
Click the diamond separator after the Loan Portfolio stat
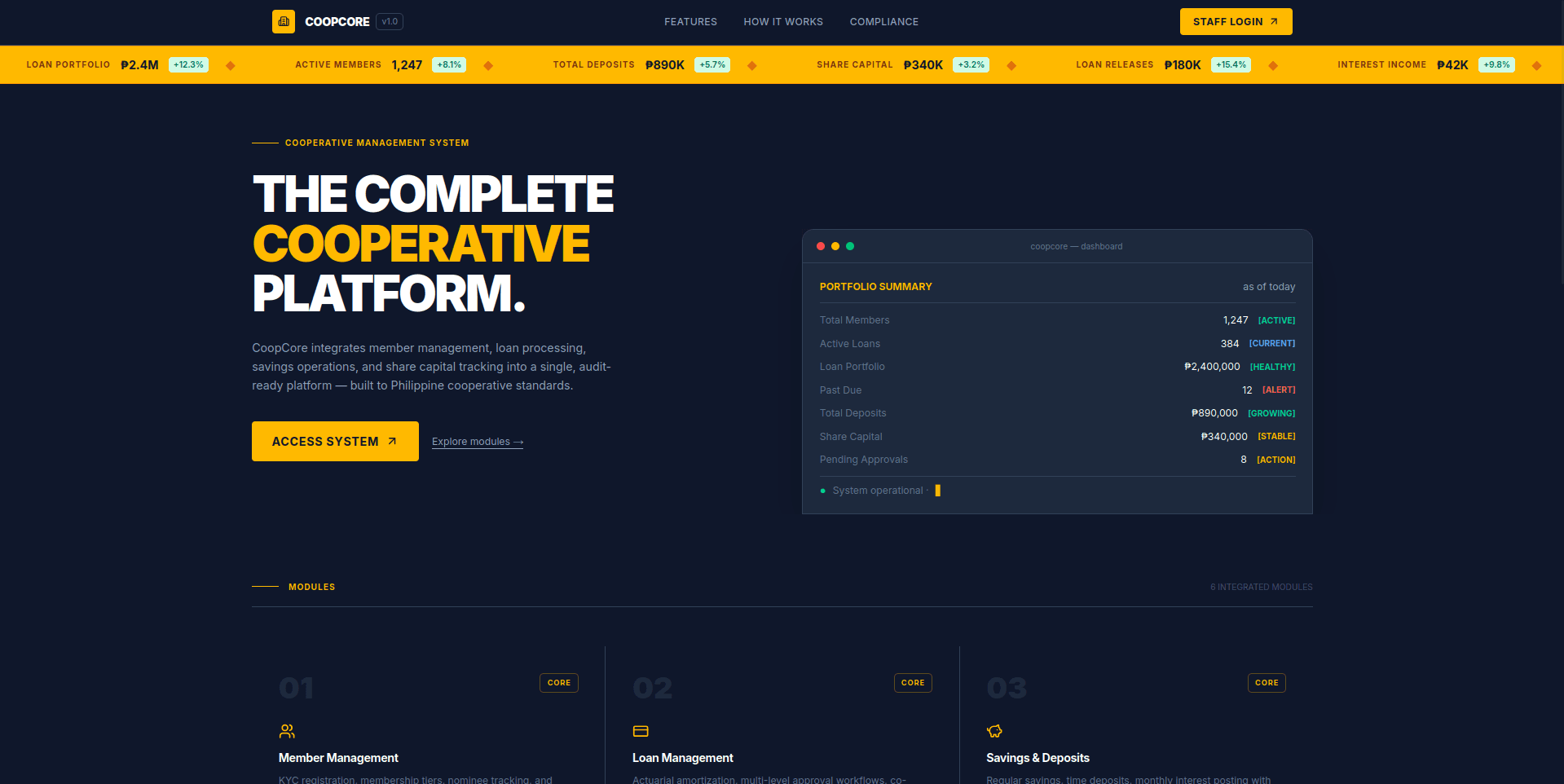click(231, 64)
